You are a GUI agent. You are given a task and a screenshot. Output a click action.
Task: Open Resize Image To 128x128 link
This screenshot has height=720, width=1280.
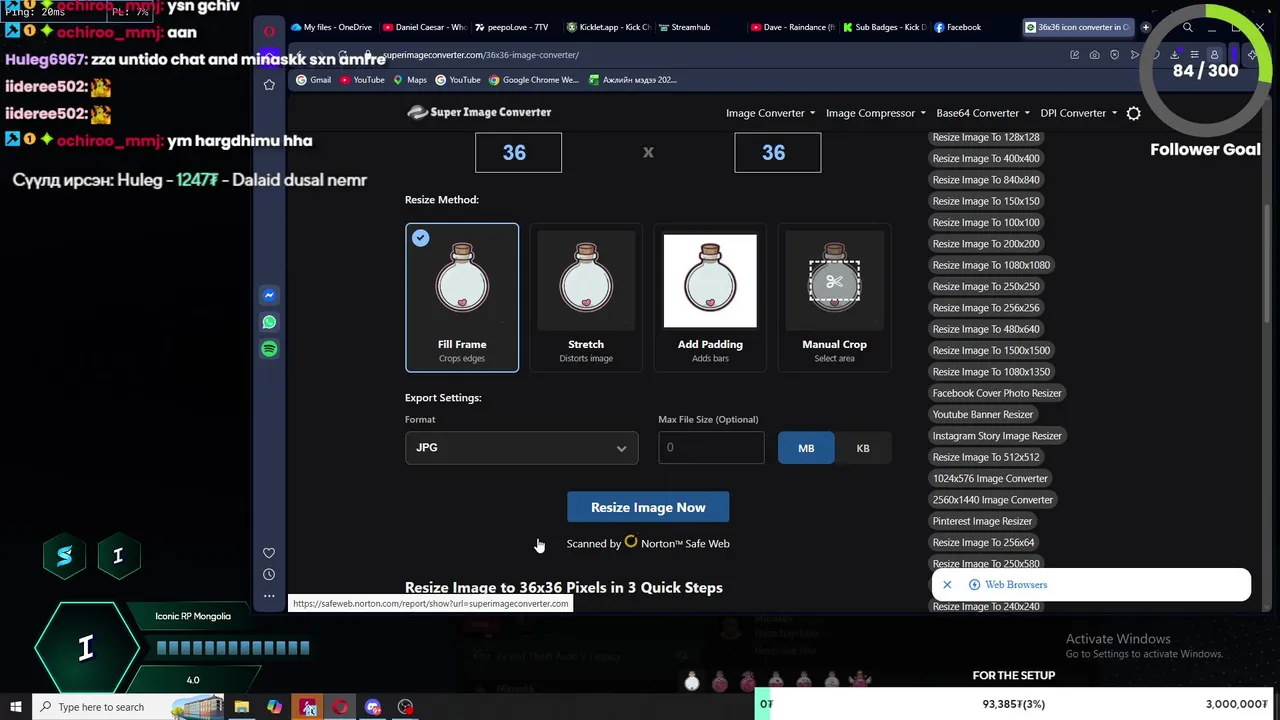[x=986, y=137]
